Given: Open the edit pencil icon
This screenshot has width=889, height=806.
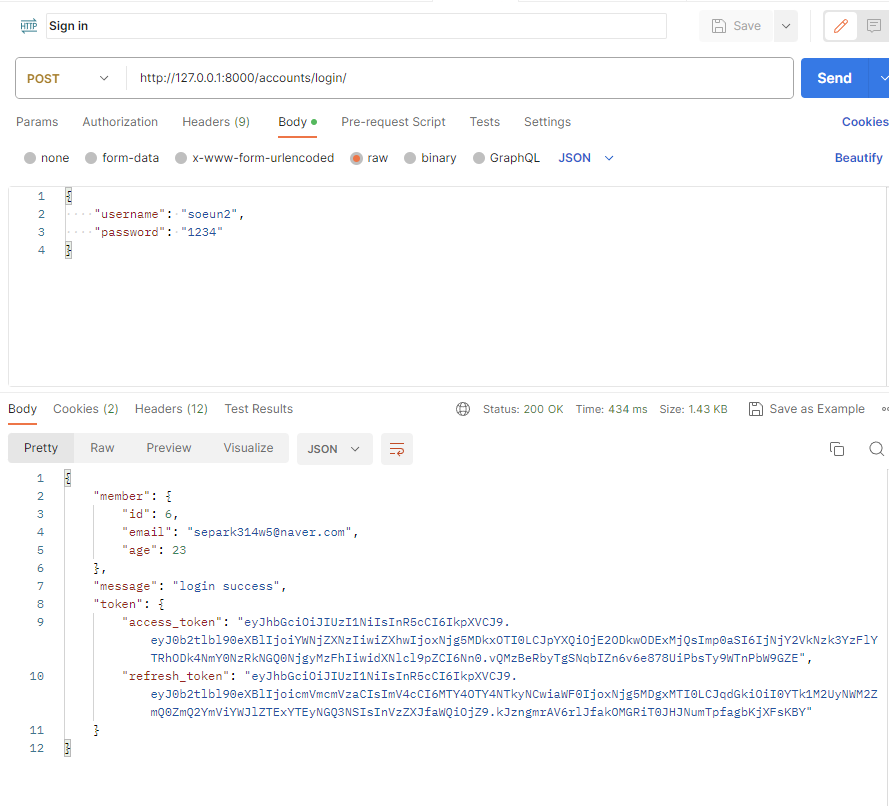Looking at the screenshot, I should 841,26.
